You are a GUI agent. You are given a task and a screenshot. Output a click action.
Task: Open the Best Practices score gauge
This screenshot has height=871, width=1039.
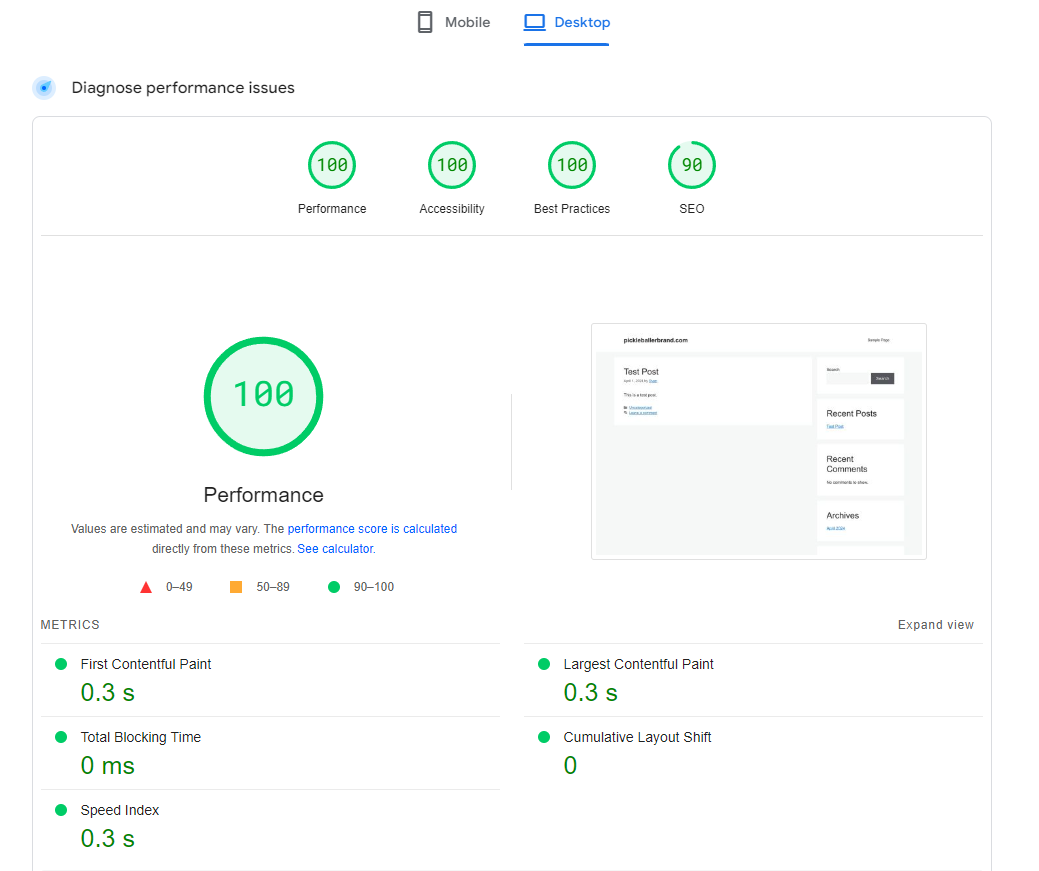(x=572, y=165)
